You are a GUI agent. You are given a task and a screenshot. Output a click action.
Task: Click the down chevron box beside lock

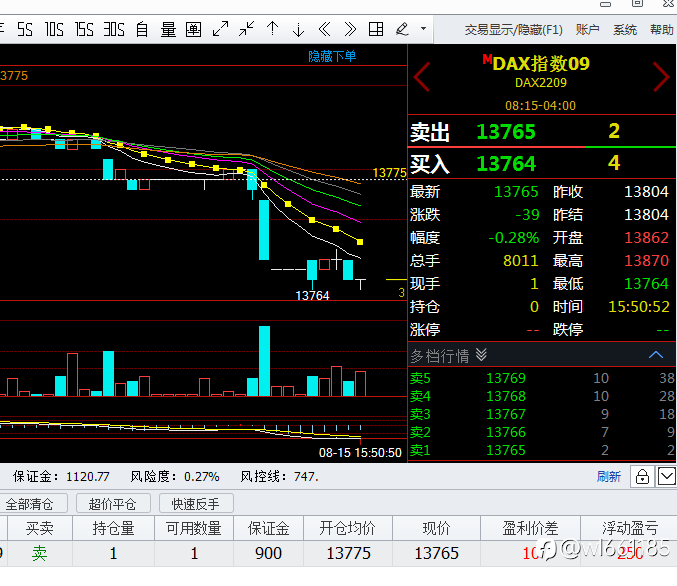tap(667, 477)
